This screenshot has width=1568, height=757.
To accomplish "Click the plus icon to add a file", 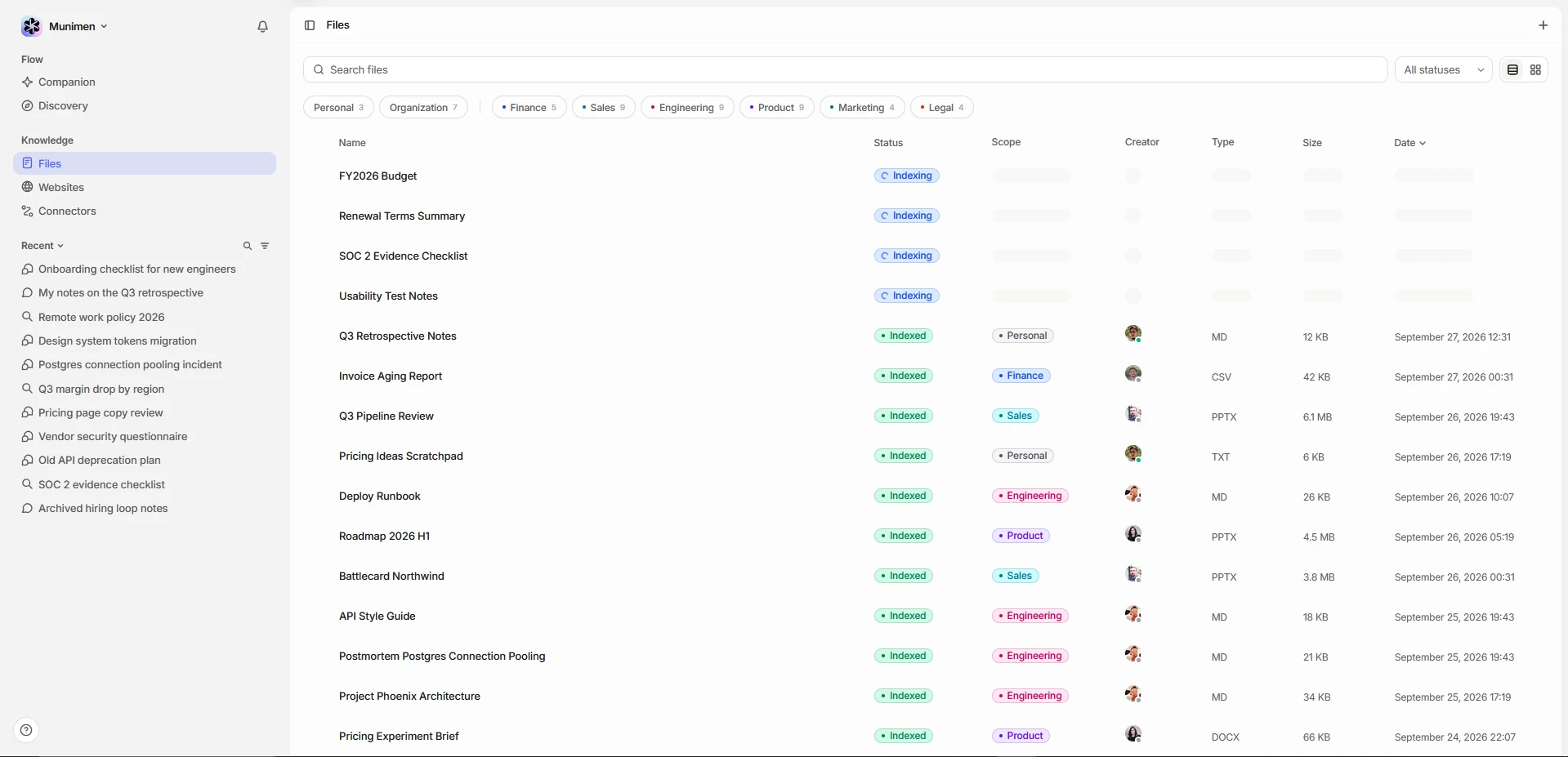I will (x=1543, y=25).
